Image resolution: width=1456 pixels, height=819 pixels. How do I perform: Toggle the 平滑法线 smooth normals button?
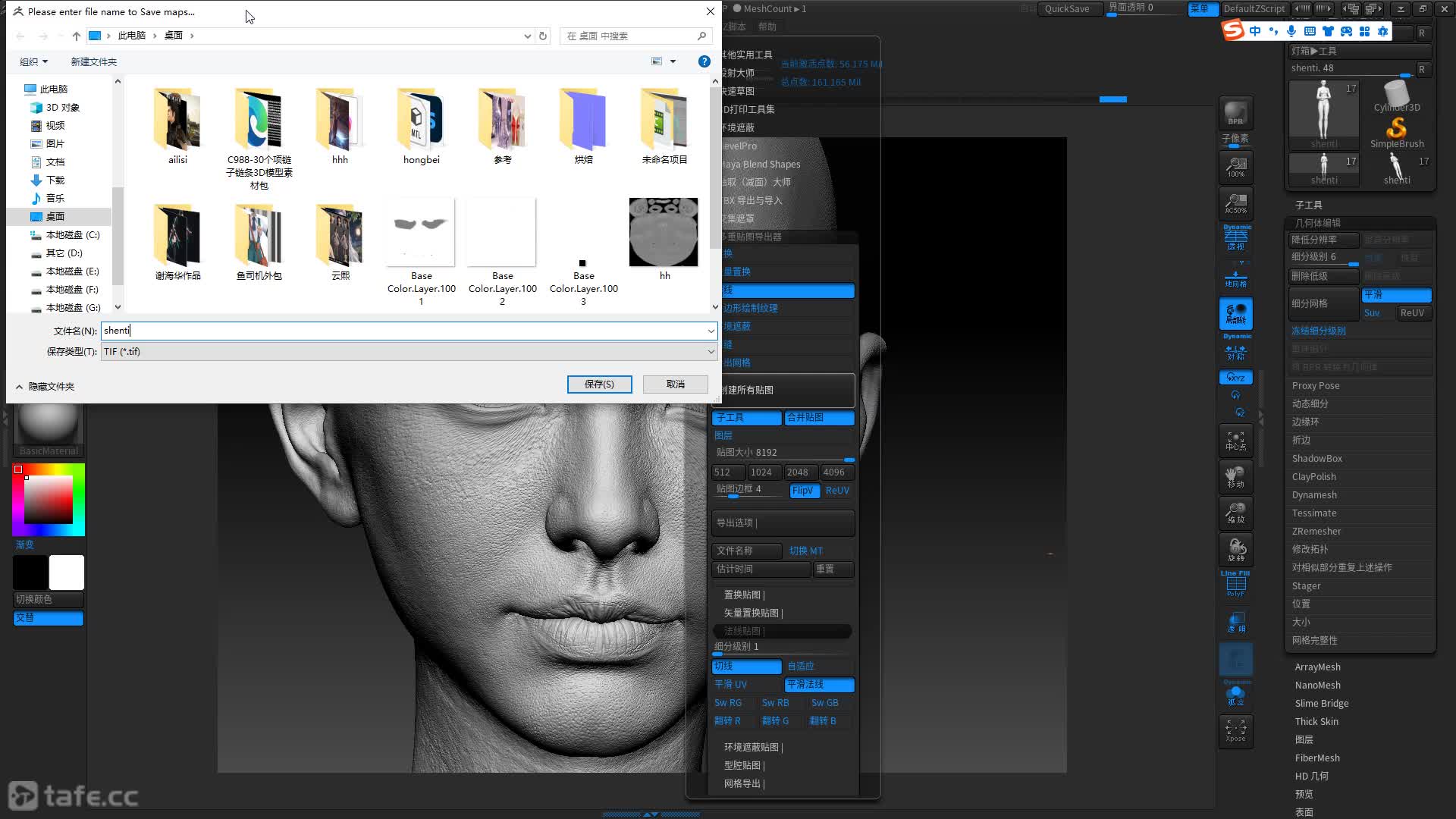coord(819,685)
